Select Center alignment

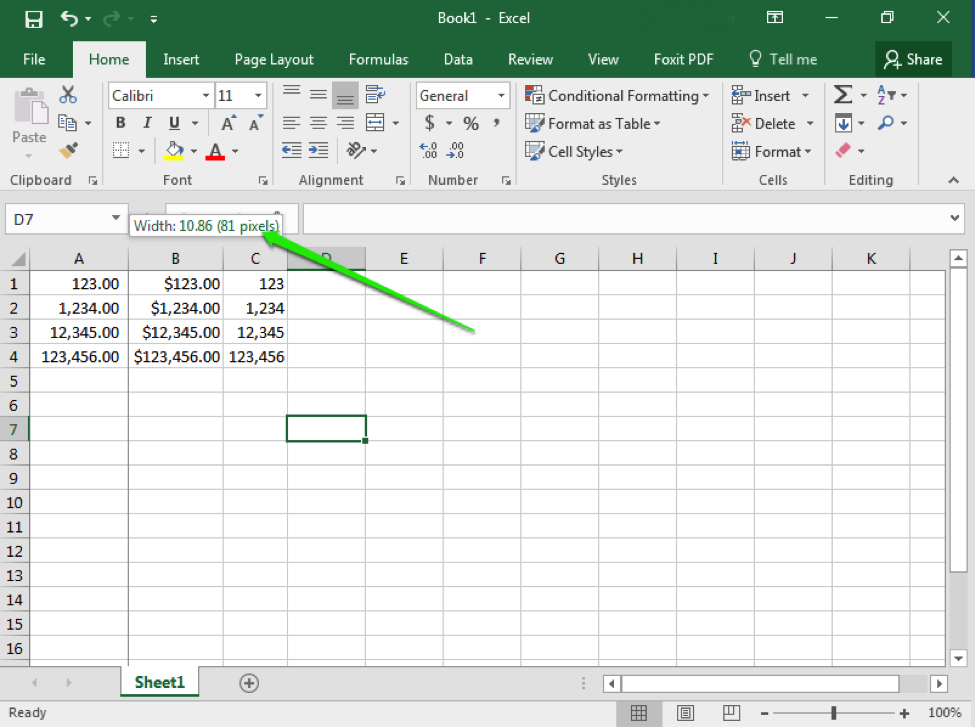318,122
